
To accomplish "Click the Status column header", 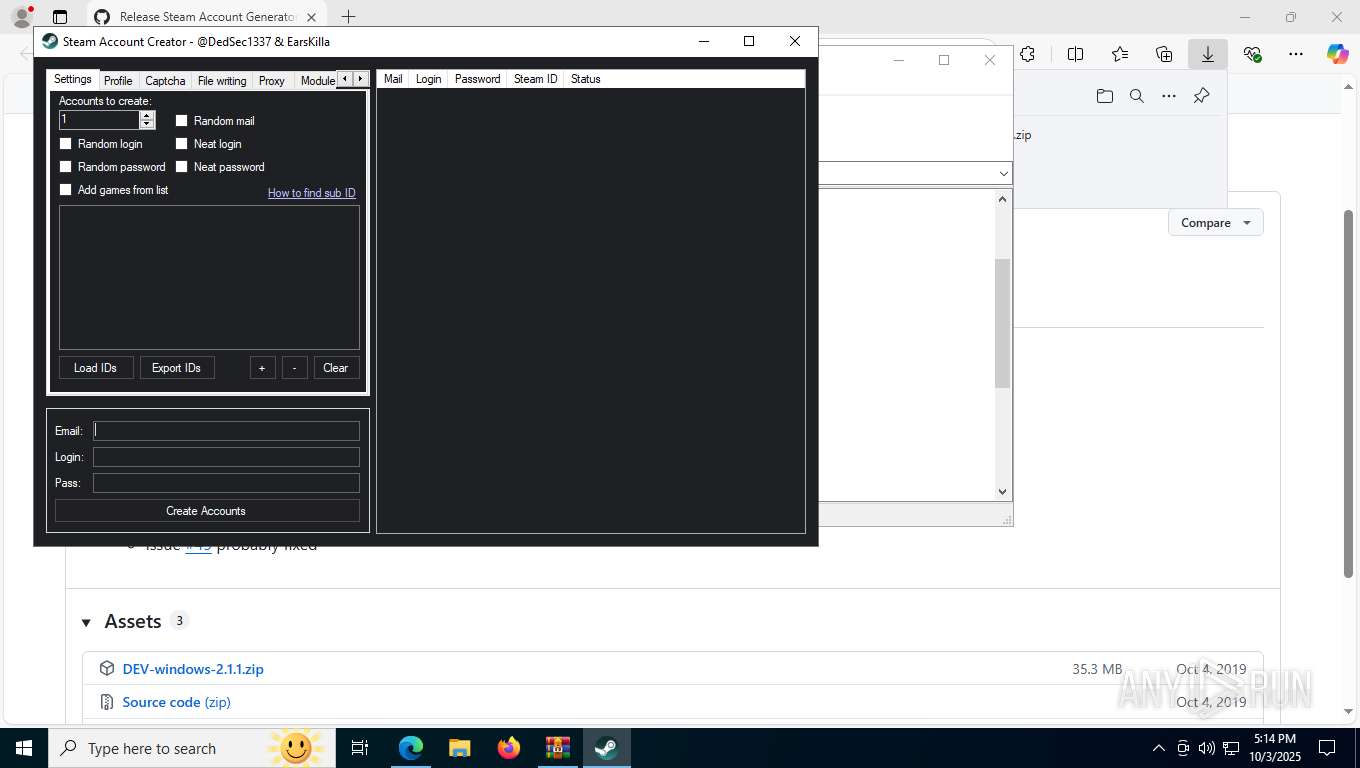I will 586,79.
